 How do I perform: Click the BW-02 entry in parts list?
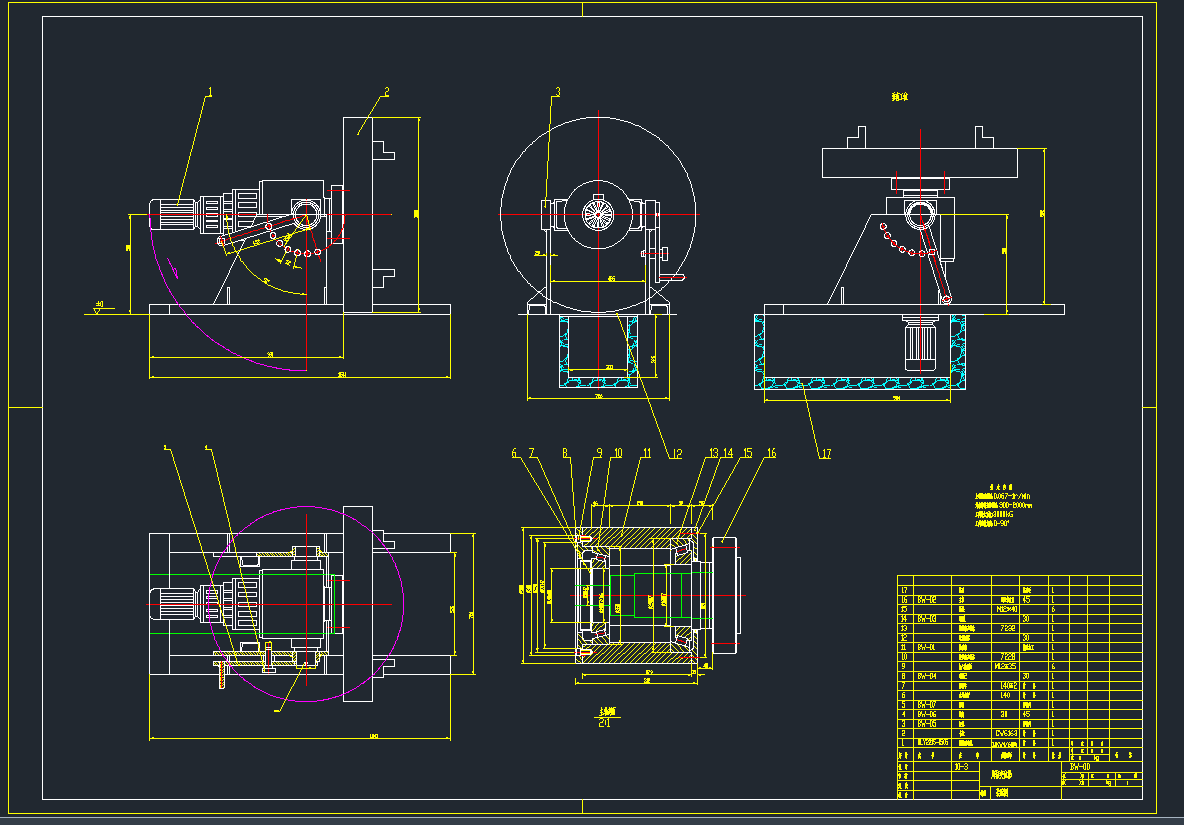pyautogui.click(x=927, y=600)
